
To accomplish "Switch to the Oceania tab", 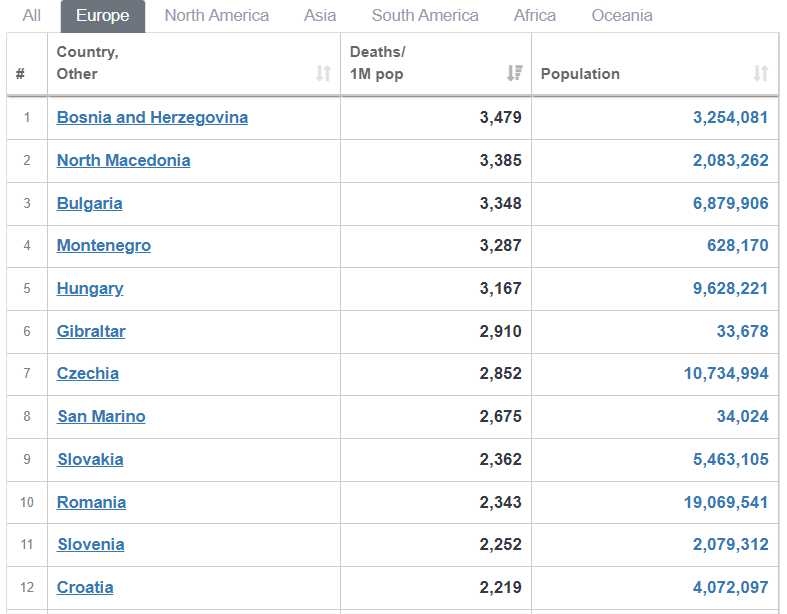I will coord(622,16).
